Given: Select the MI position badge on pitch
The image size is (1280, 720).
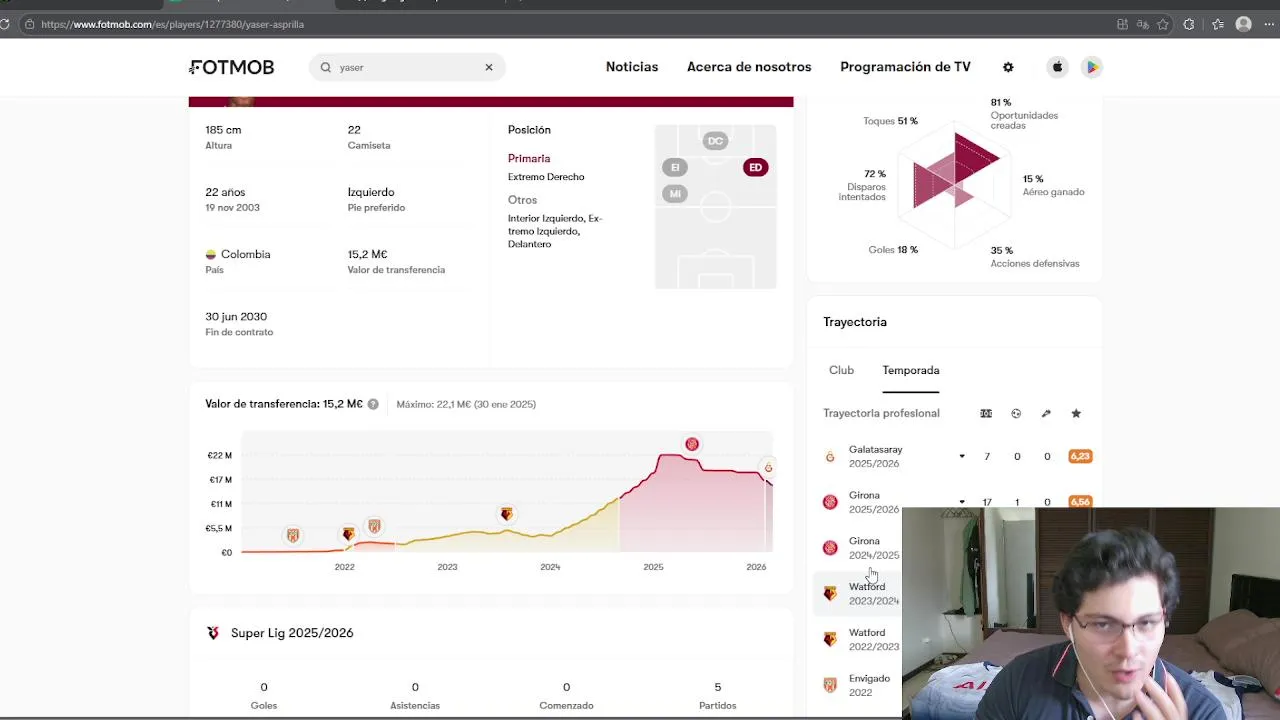Looking at the screenshot, I should [x=675, y=194].
